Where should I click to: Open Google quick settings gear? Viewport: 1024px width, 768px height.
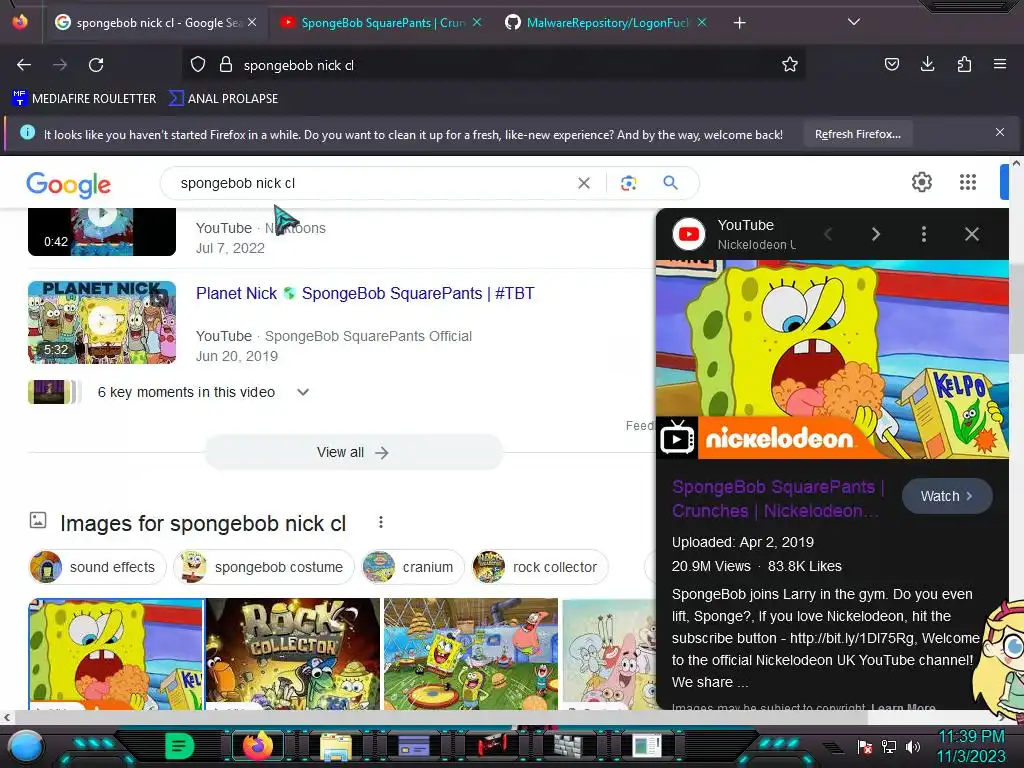tap(921, 182)
